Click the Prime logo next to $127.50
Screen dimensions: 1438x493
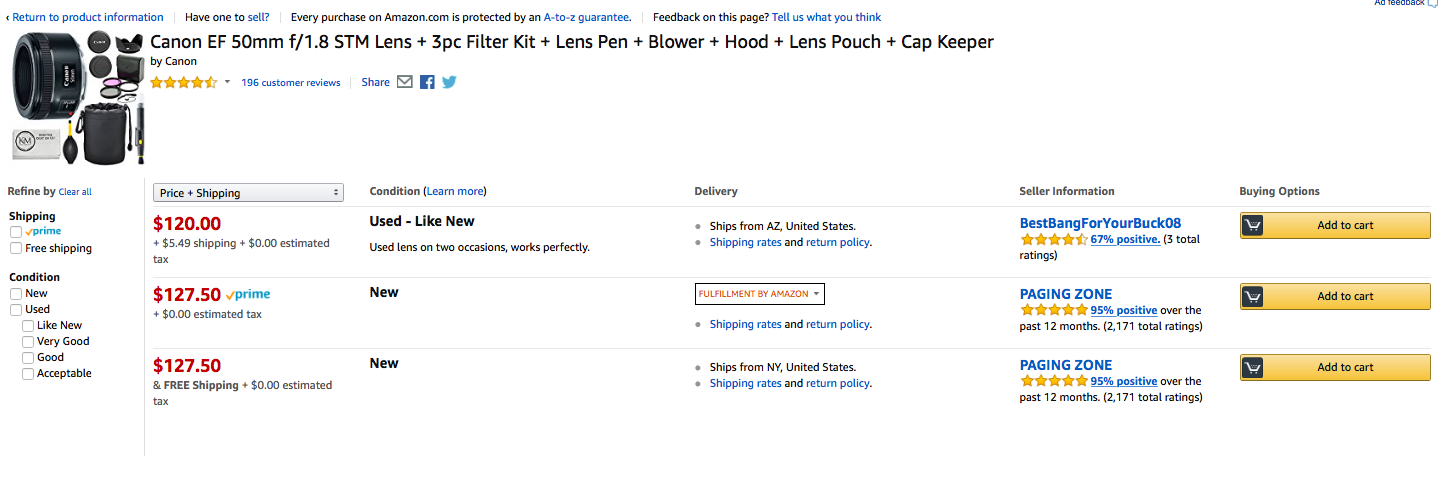pyautogui.click(x=248, y=295)
